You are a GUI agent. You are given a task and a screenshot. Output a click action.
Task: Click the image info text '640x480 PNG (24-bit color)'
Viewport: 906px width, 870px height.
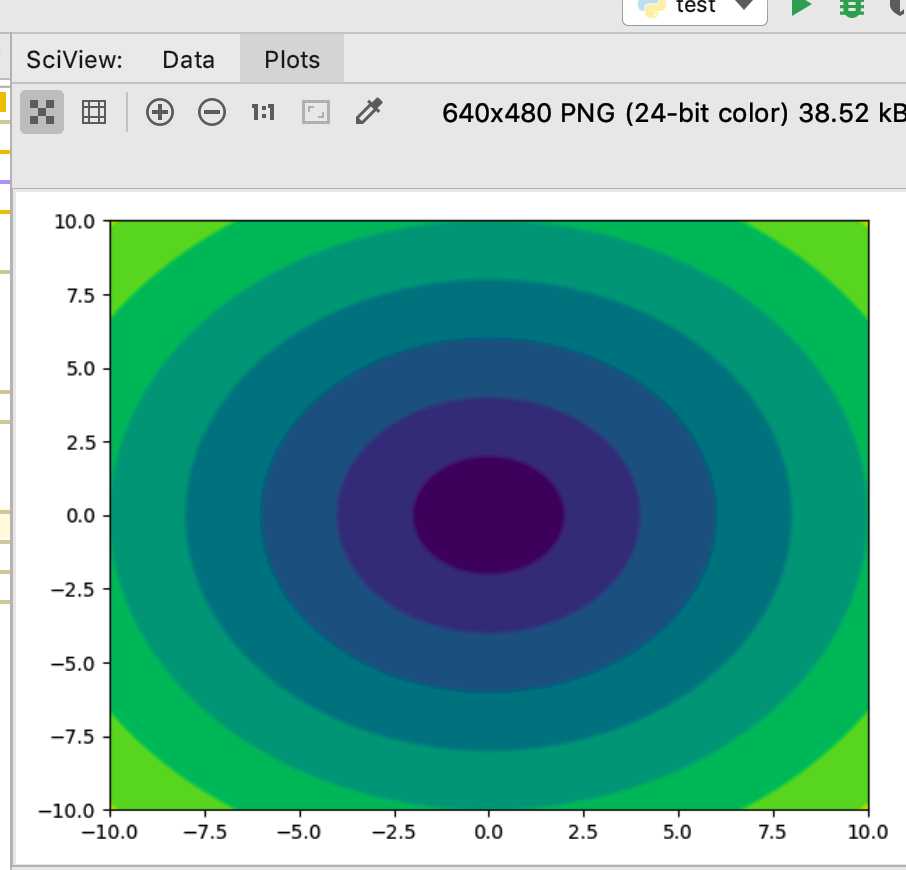[x=615, y=113]
